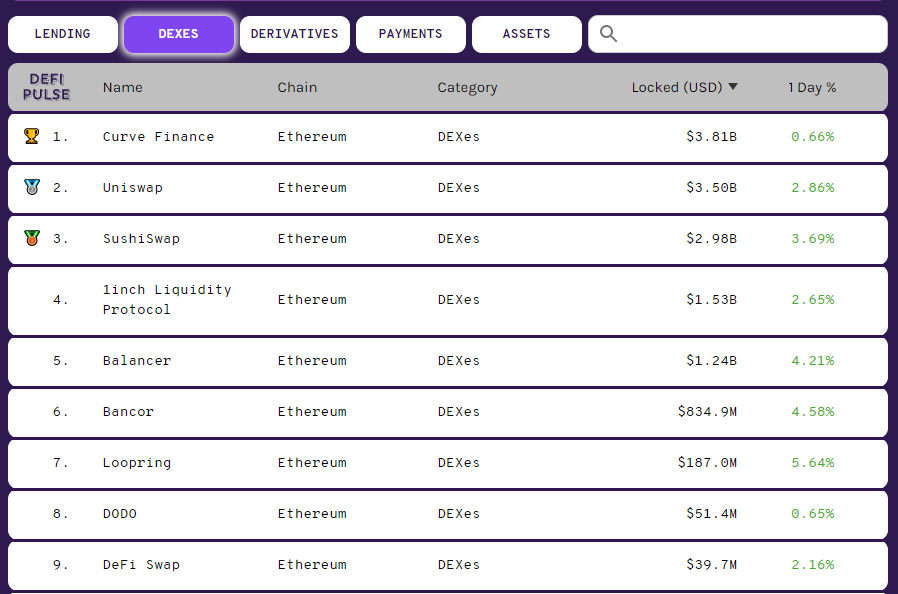Click the Ethereum chain cell for Curve Finance
This screenshot has width=898, height=594.
point(312,137)
